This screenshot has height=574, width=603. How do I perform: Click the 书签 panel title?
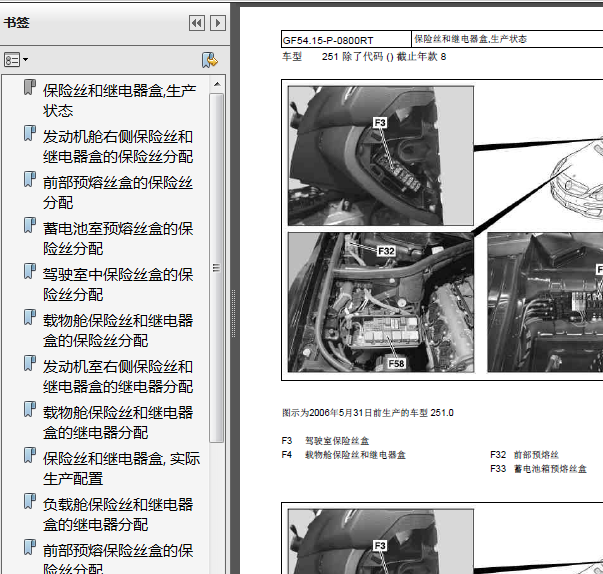click(17, 22)
